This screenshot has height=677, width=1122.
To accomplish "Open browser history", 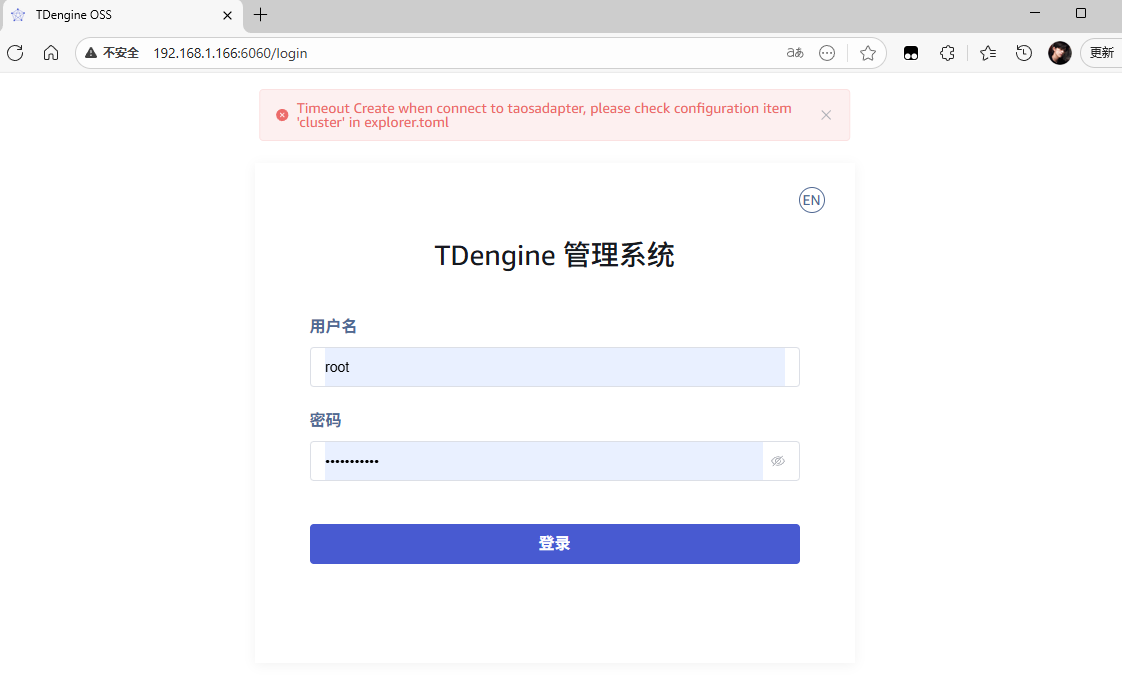I will 1024,53.
